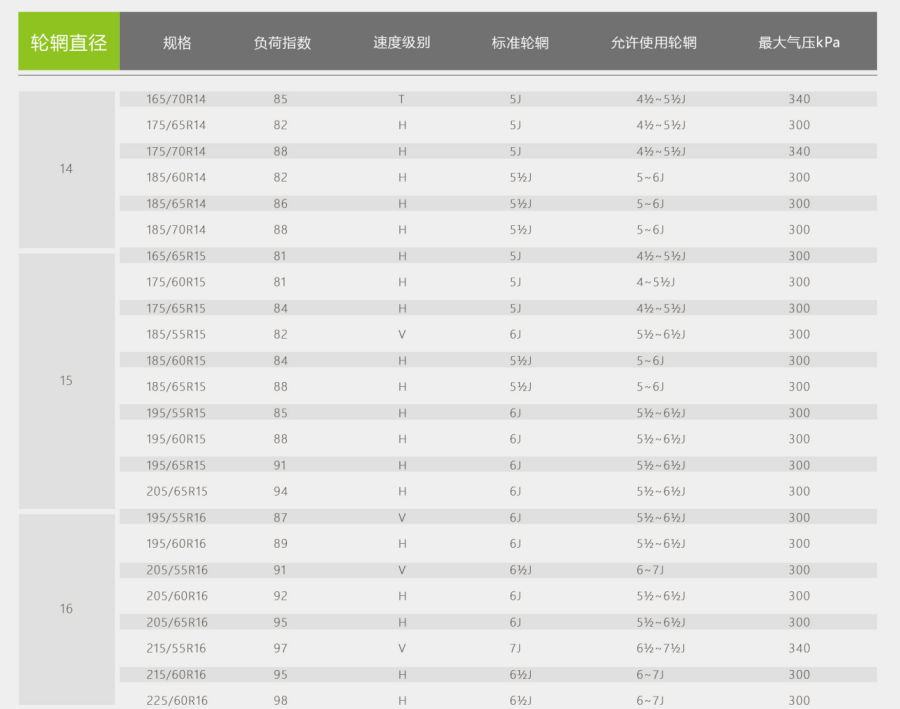Click the 185/55R15 specification cell
The width and height of the screenshot is (900, 709).
pyautogui.click(x=176, y=334)
